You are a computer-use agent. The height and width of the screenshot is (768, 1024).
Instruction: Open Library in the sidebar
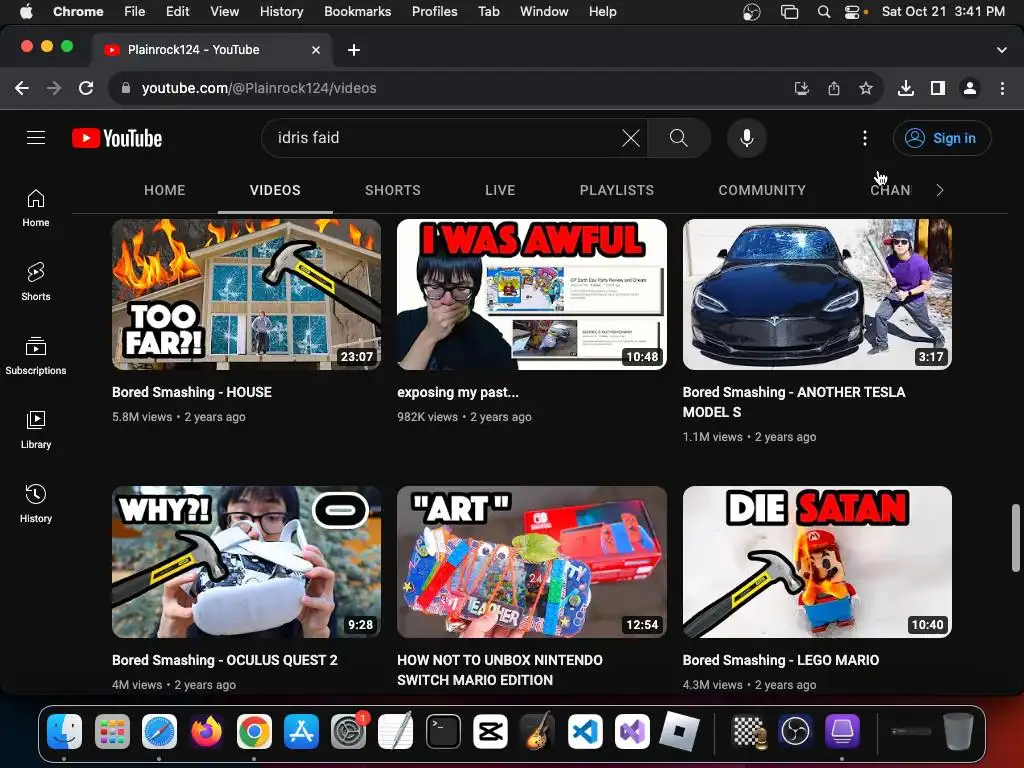click(x=36, y=429)
